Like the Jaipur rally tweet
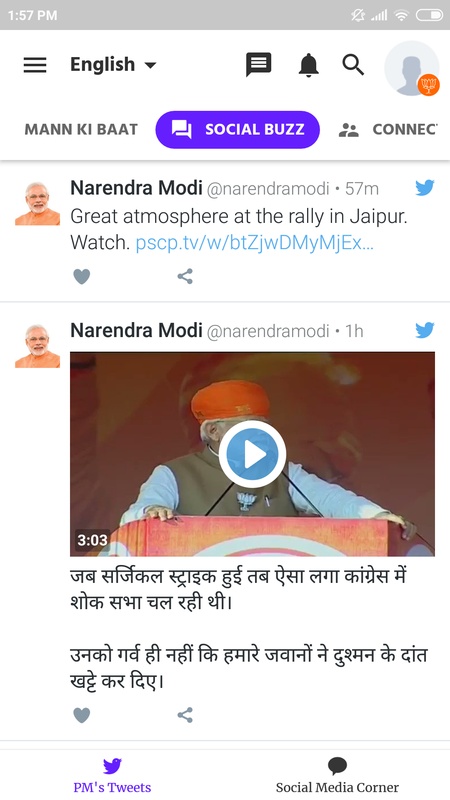The height and width of the screenshot is (800, 450). click(82, 277)
